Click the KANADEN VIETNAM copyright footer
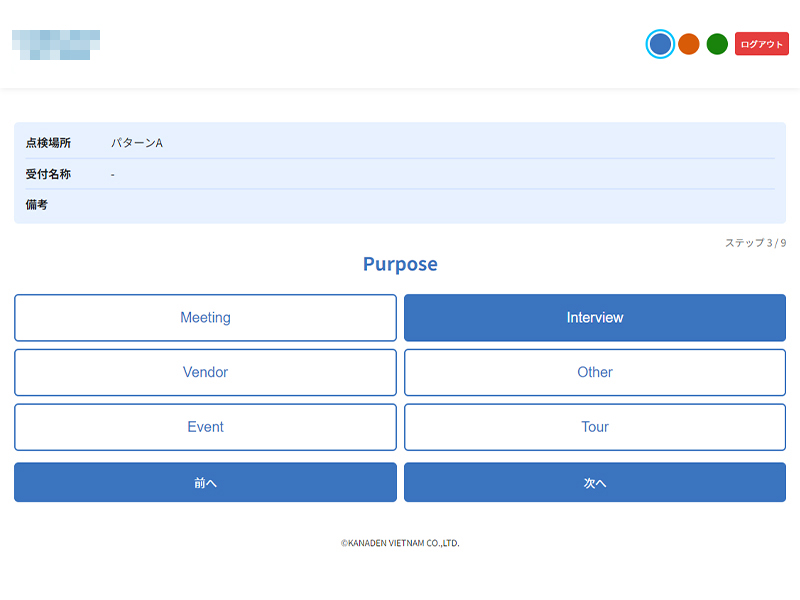The width and height of the screenshot is (800, 600). pos(400,544)
